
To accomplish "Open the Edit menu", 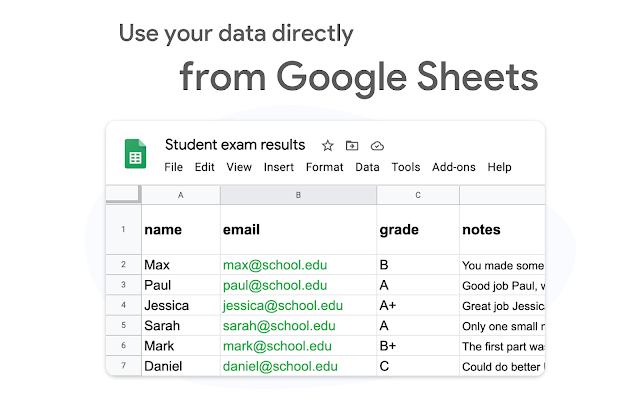I will tap(204, 167).
